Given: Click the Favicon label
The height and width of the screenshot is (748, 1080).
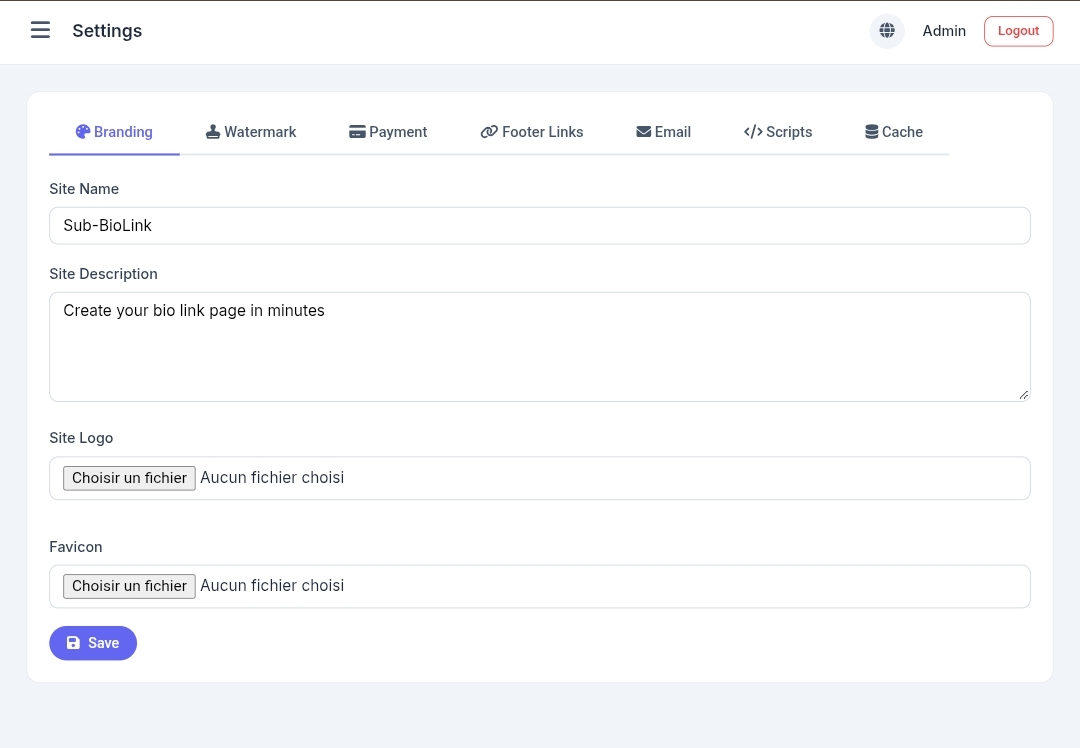Looking at the screenshot, I should coord(76,547).
